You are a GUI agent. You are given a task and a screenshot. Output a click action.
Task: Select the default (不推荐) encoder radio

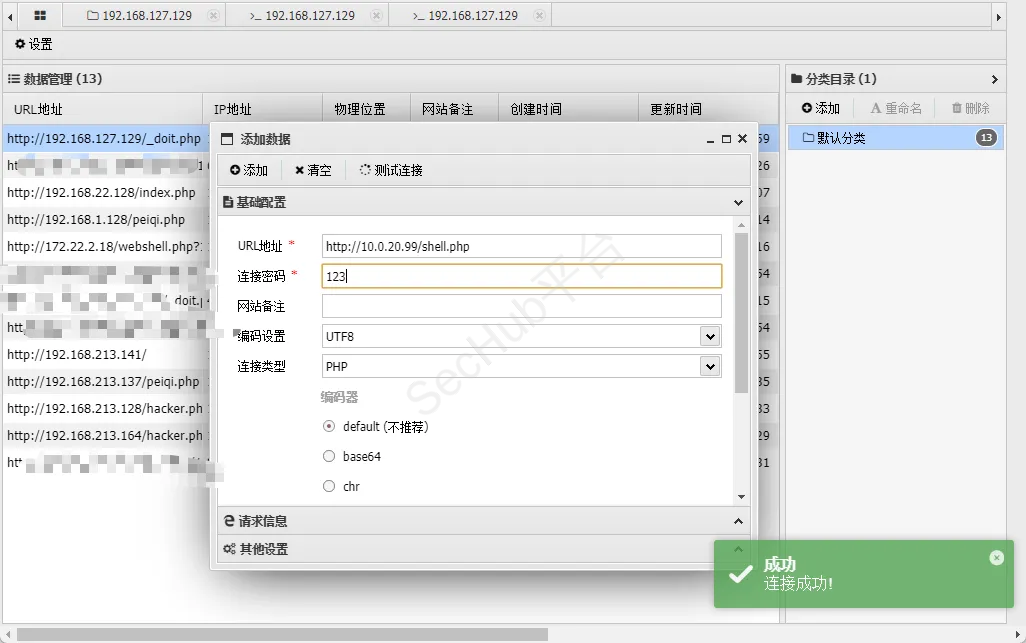coord(329,426)
